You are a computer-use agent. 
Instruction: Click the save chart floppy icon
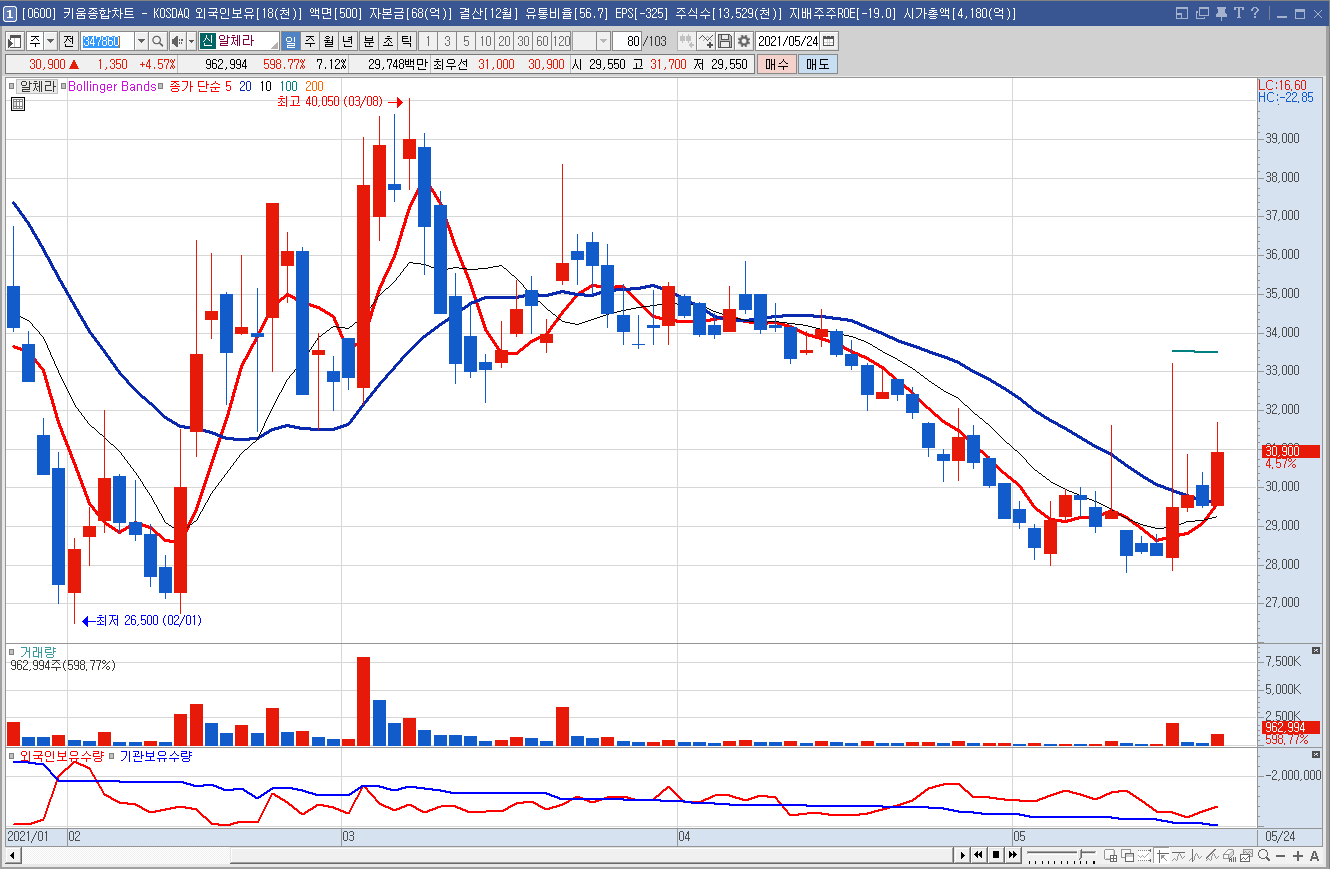(725, 41)
